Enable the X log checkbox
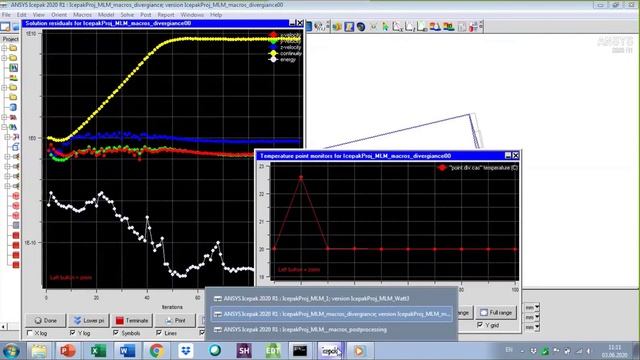640x360 pixels. tap(29, 333)
